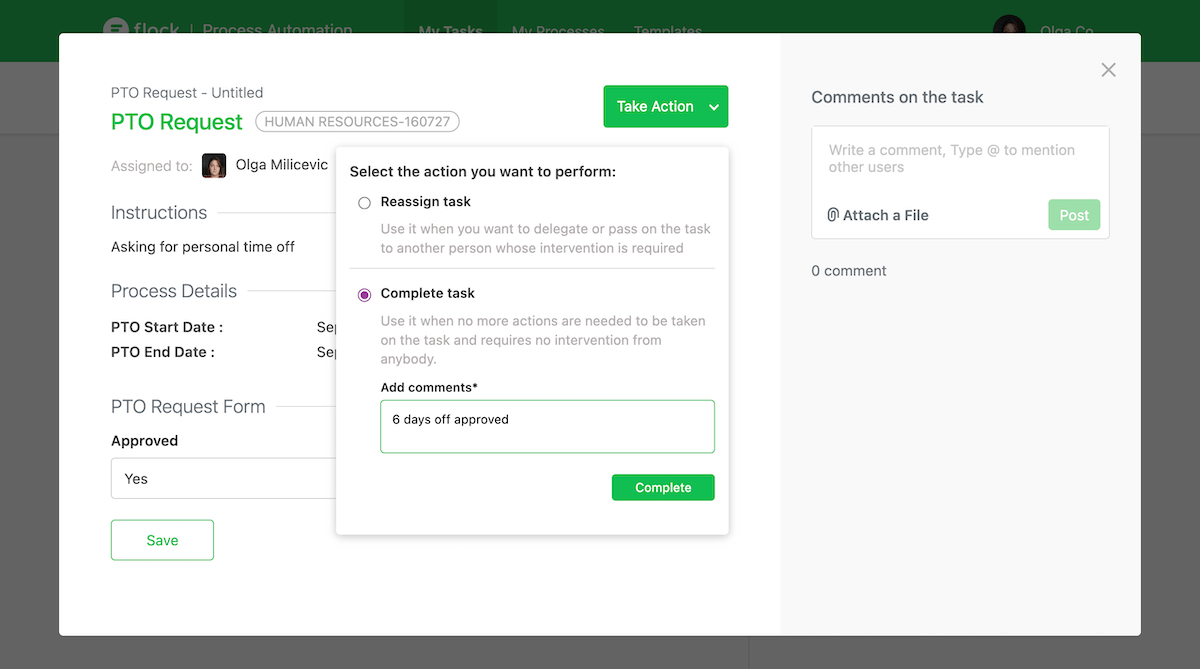The height and width of the screenshot is (669, 1200).
Task: Click the paperclip Attach a File icon
Action: point(833,215)
